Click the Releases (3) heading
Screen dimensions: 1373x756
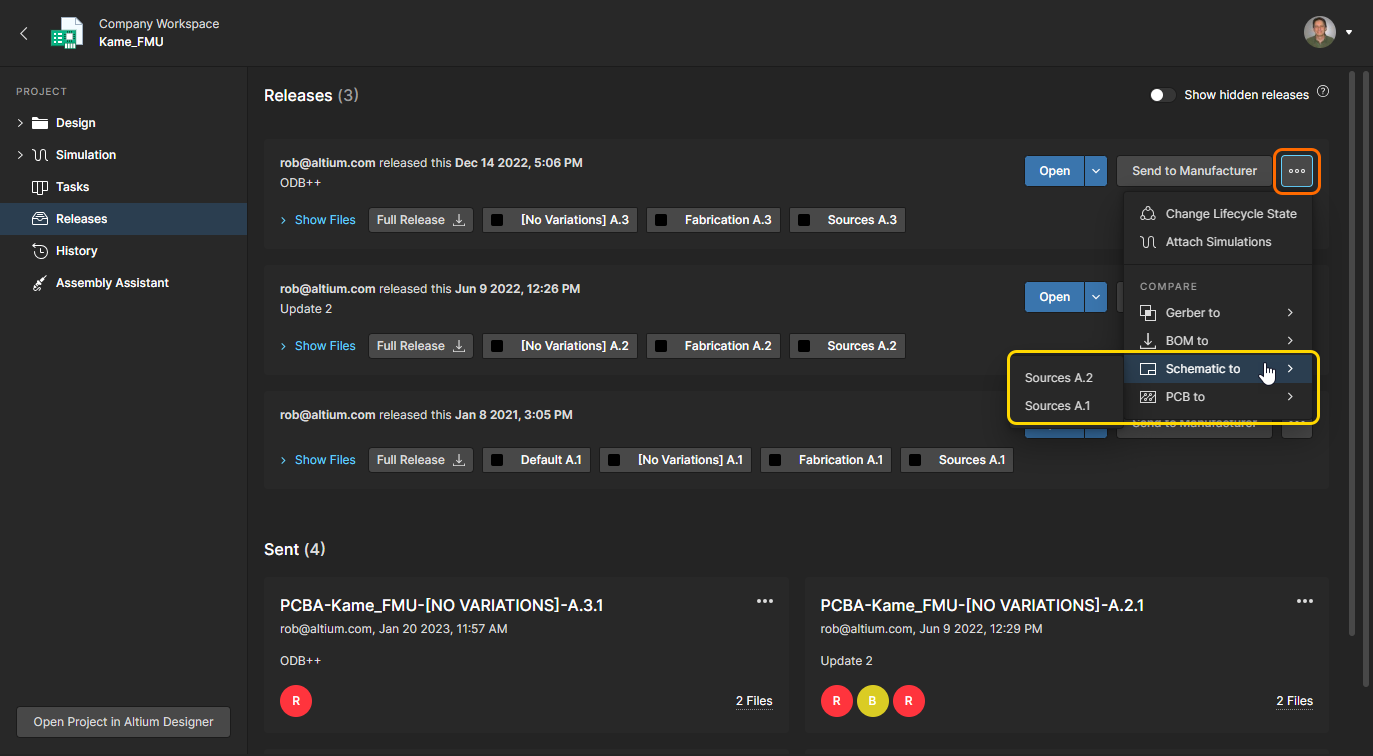311,96
